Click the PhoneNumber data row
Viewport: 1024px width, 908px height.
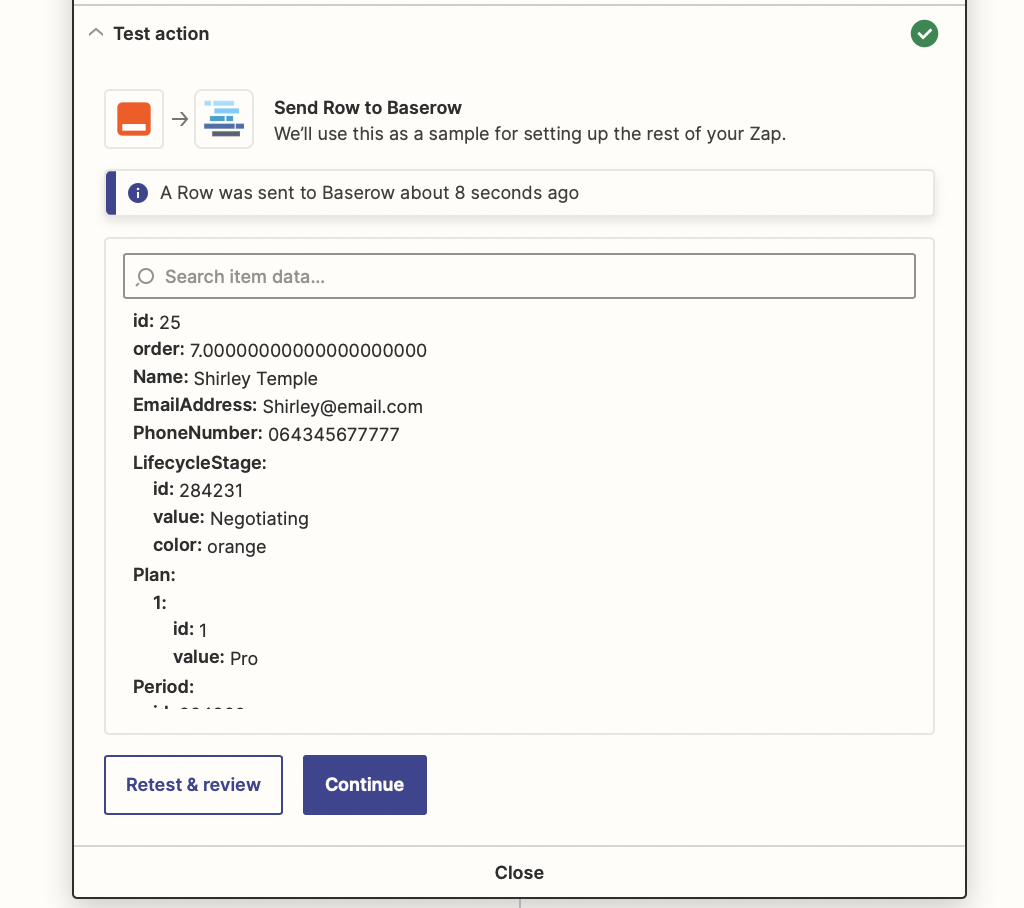266,434
